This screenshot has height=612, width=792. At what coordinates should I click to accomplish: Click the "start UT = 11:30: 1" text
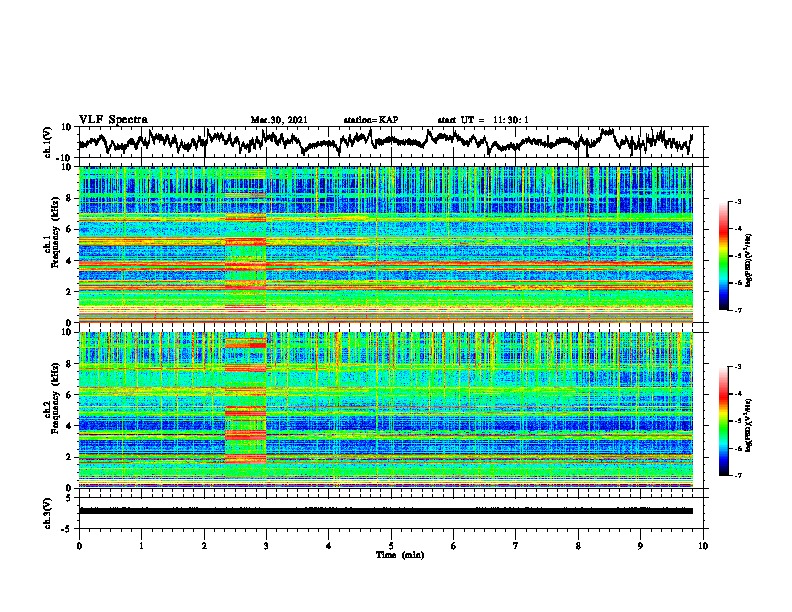[483, 120]
